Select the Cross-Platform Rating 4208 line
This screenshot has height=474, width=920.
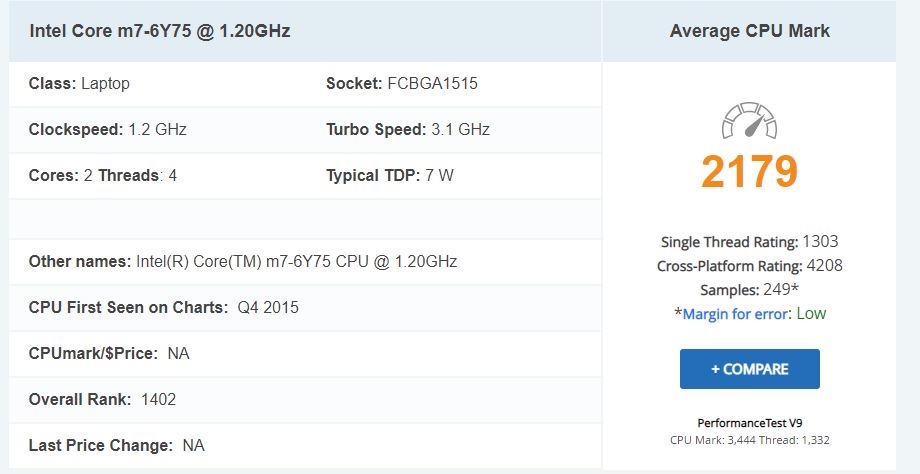(x=749, y=265)
